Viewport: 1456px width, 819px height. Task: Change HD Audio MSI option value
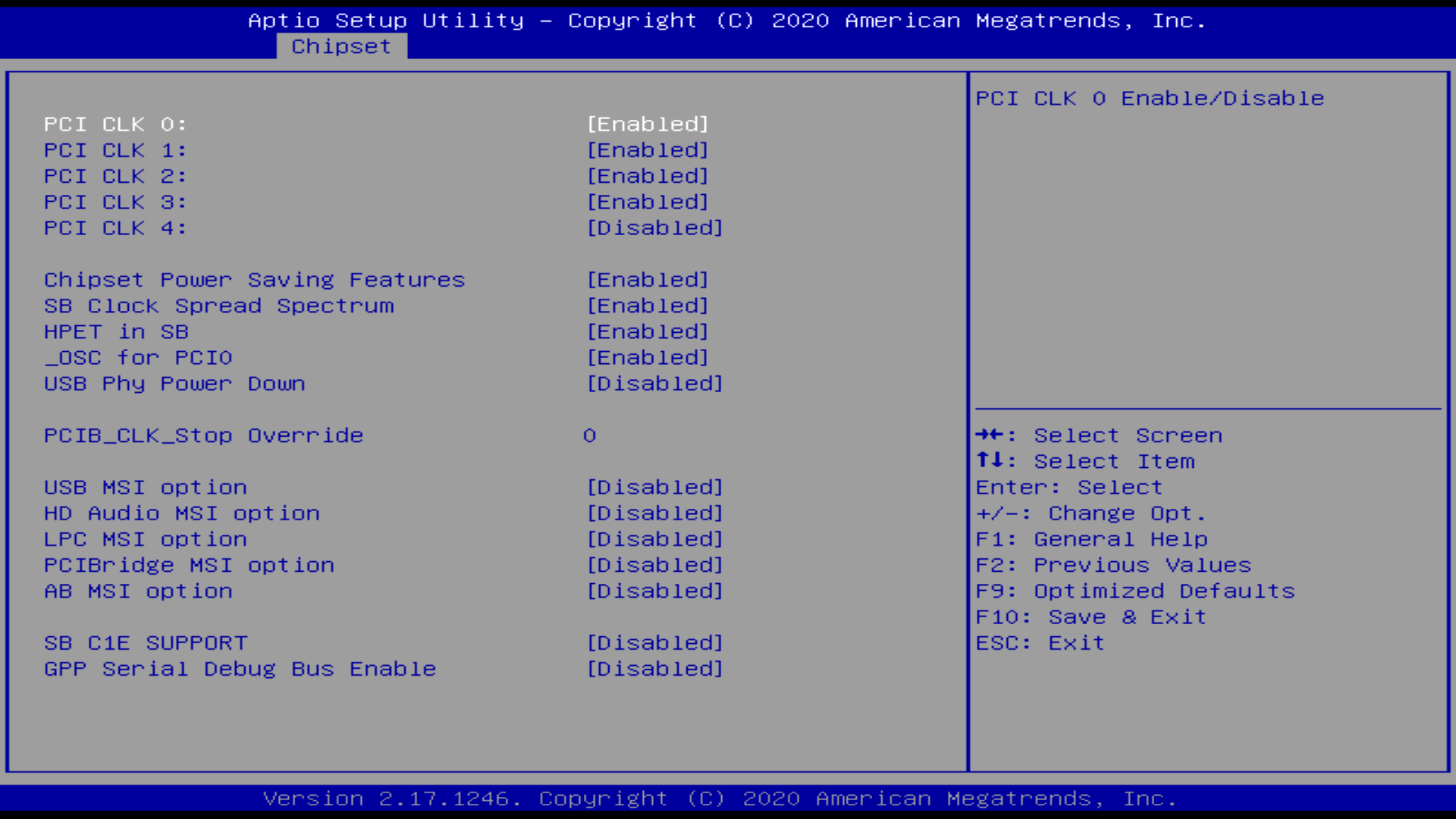(654, 513)
